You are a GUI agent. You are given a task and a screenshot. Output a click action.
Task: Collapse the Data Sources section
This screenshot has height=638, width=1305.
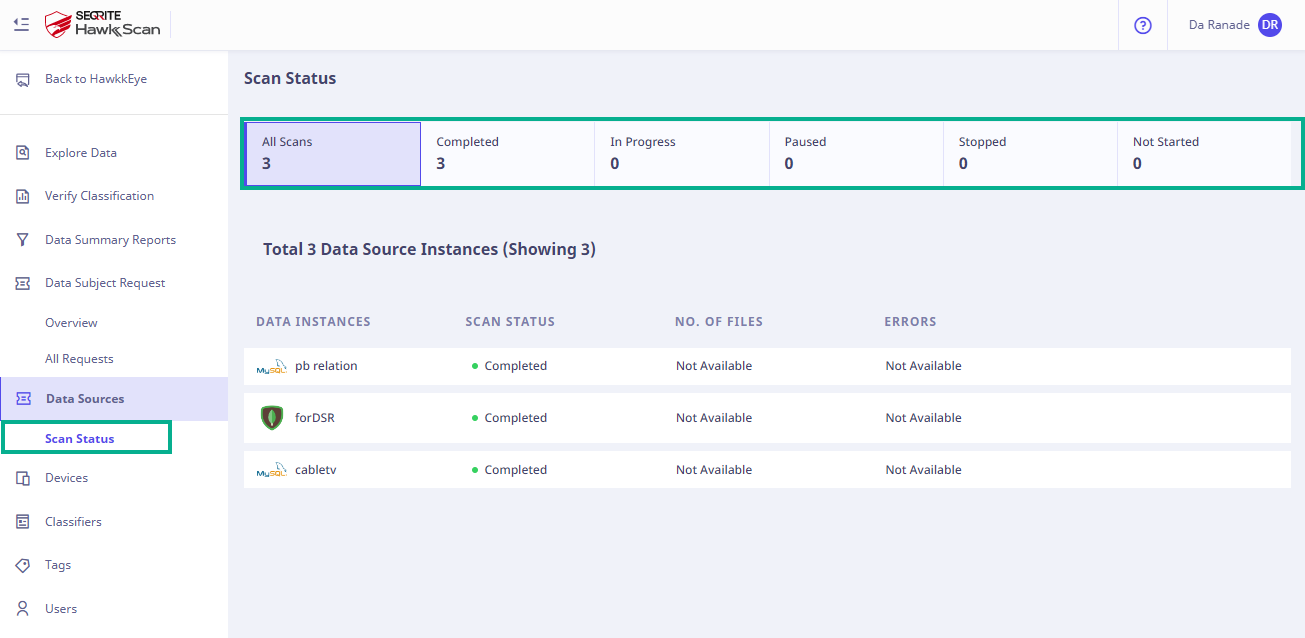85,399
